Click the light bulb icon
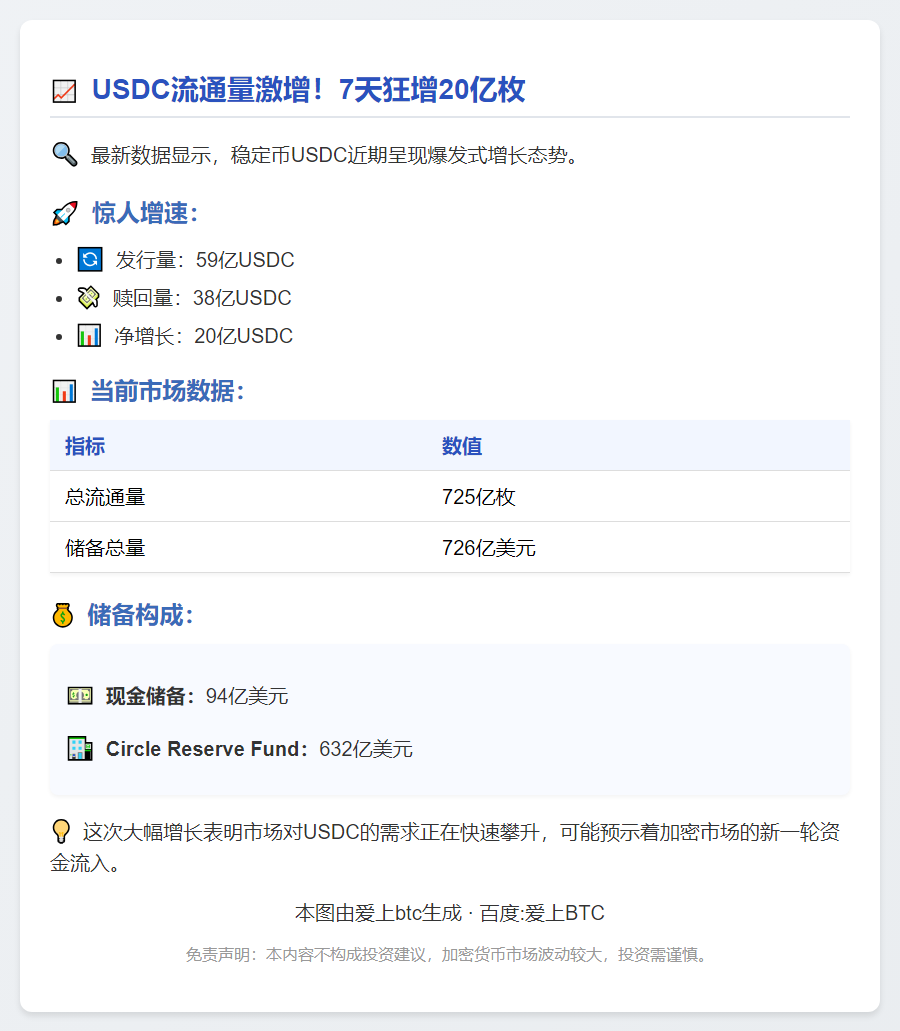900x1031 pixels. pos(61,832)
